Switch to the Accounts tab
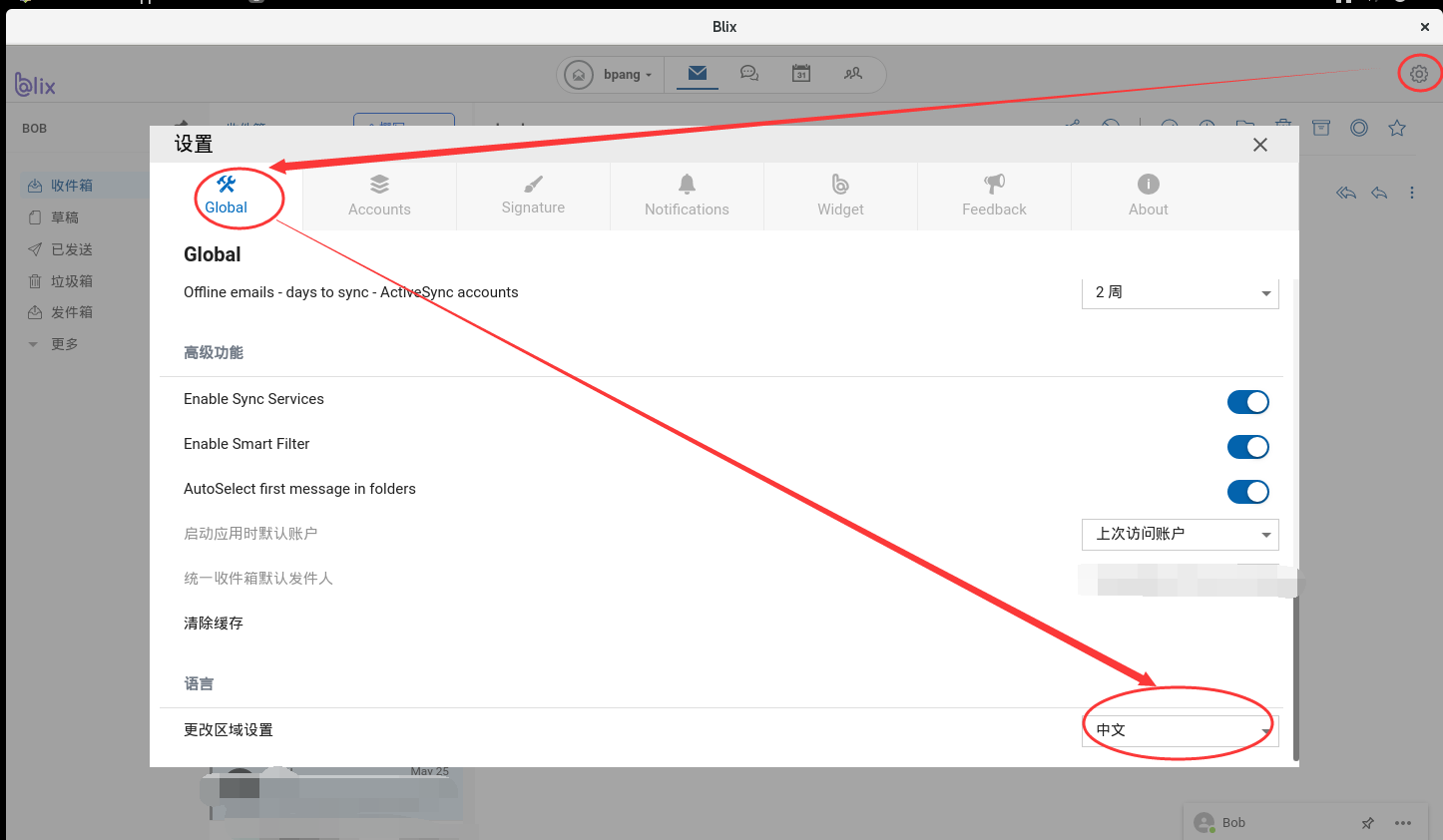 [x=379, y=196]
